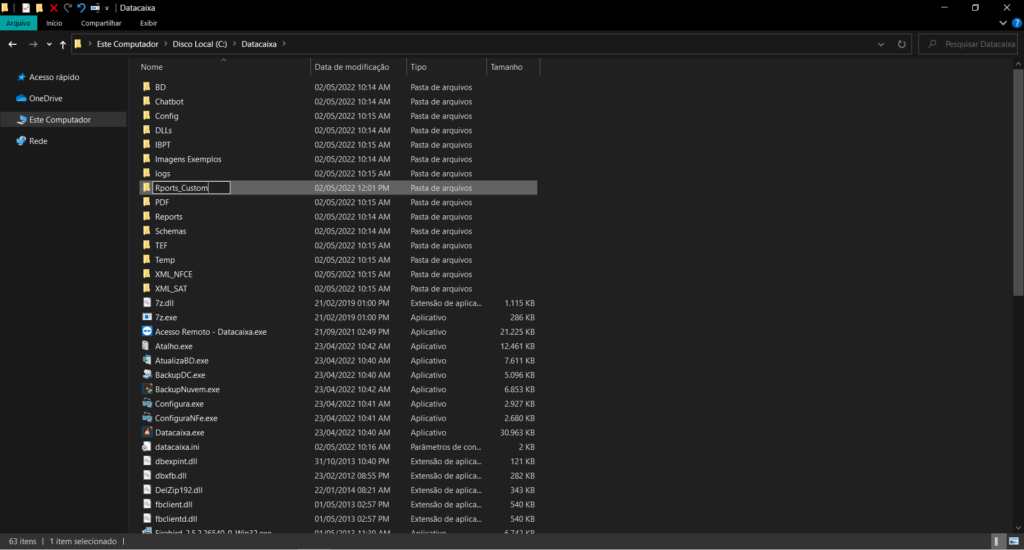Screen dimensions: 1024x550
Task: Click the red X delete icon in title bar
Action: coord(54,8)
